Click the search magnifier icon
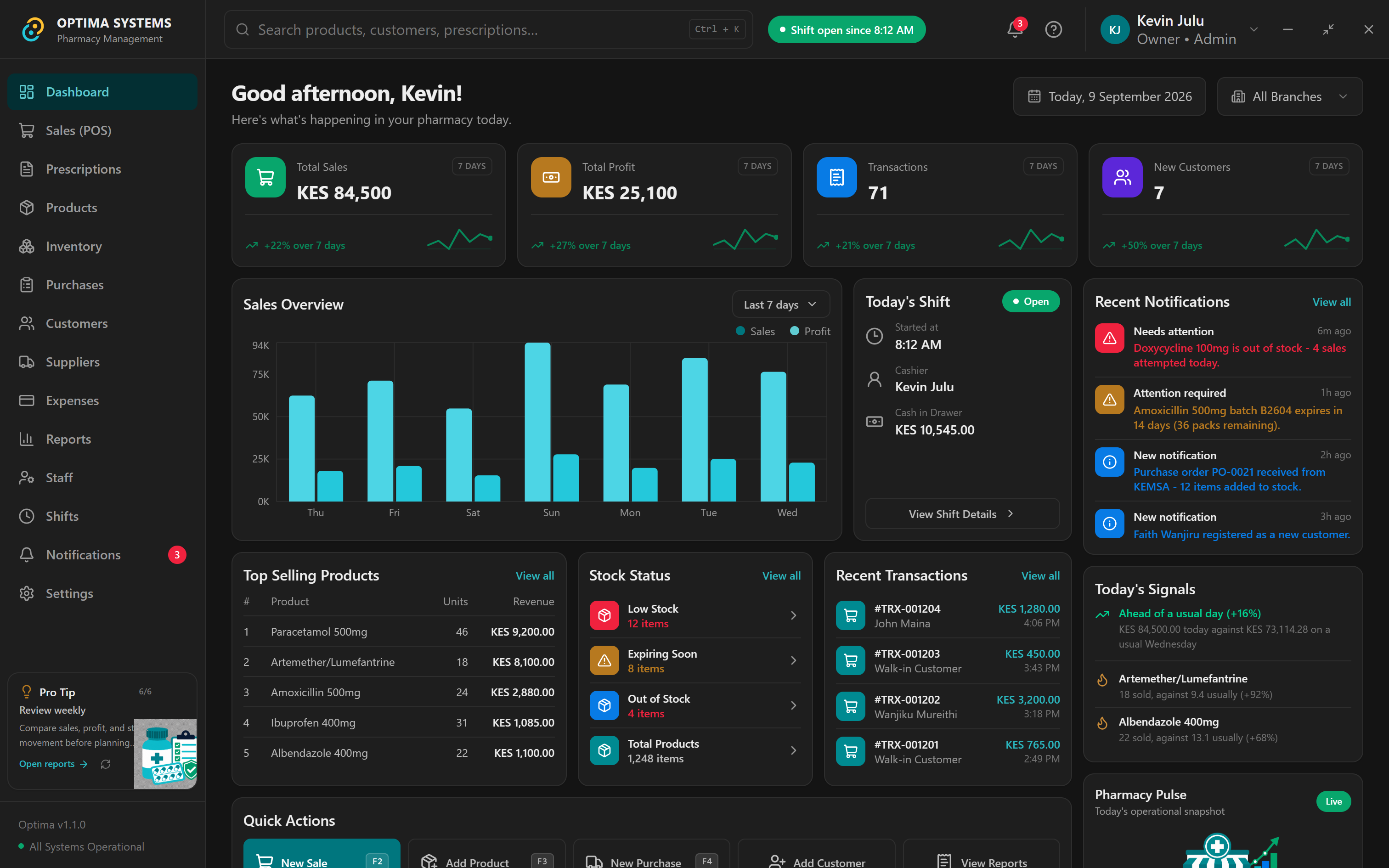The height and width of the screenshot is (868, 1389). 243,29
